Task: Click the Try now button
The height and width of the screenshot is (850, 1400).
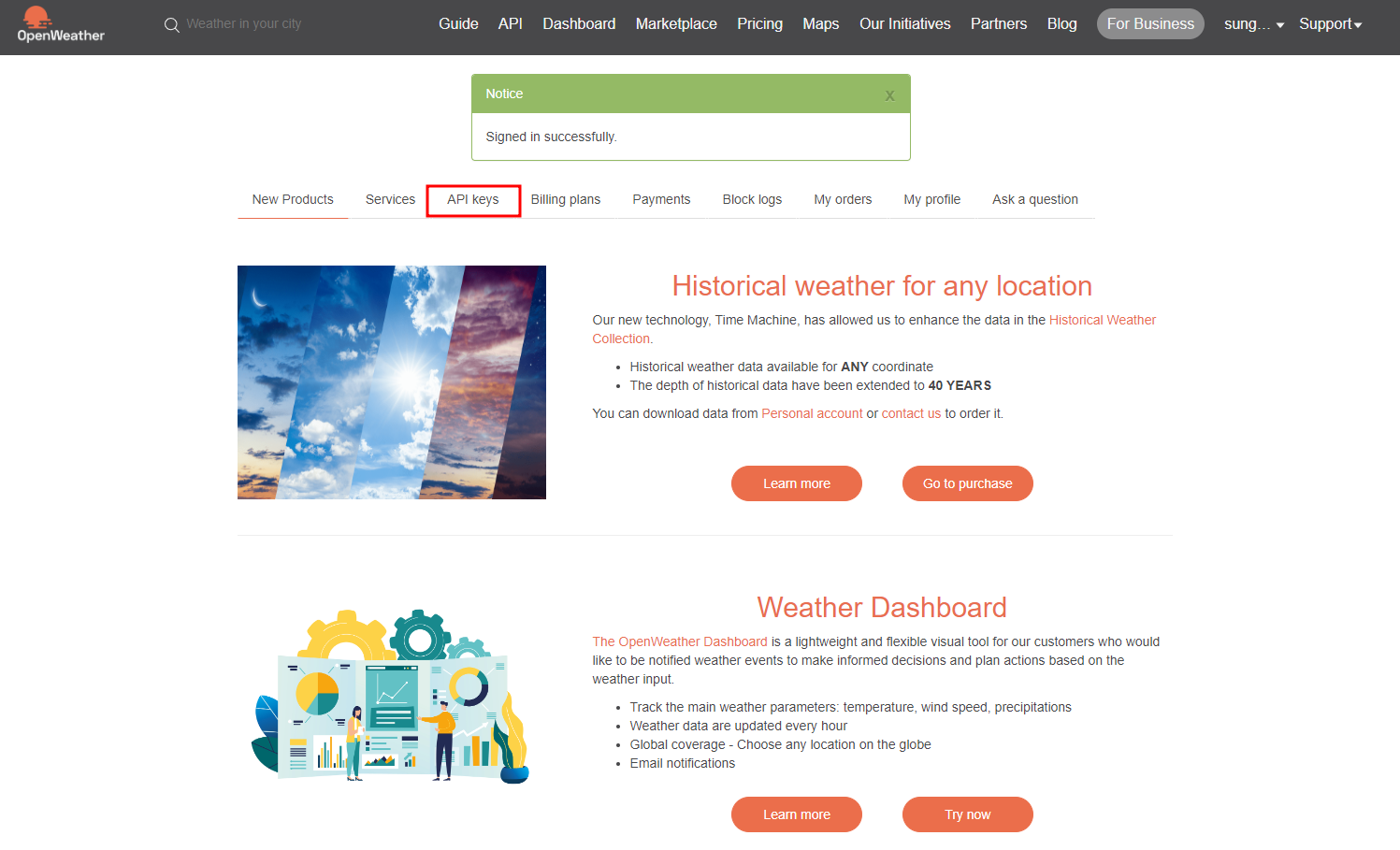Action: click(x=968, y=814)
